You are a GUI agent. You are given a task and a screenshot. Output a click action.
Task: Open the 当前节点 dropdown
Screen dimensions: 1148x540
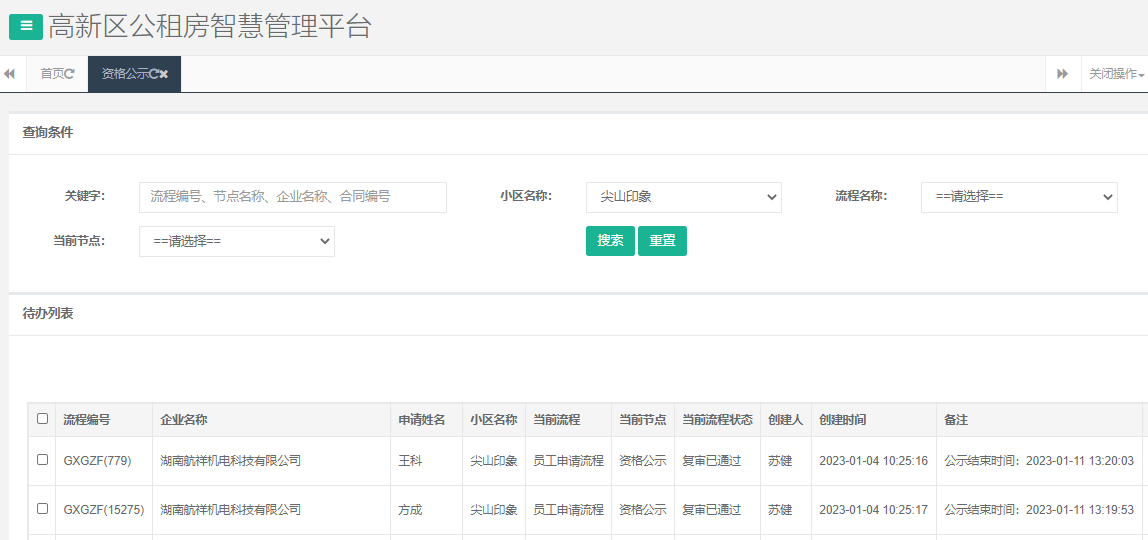[236, 241]
